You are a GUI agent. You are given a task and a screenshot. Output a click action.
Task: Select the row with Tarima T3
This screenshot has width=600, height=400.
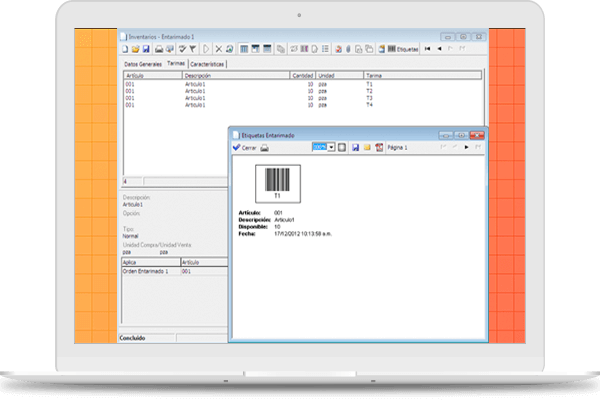(x=300, y=98)
